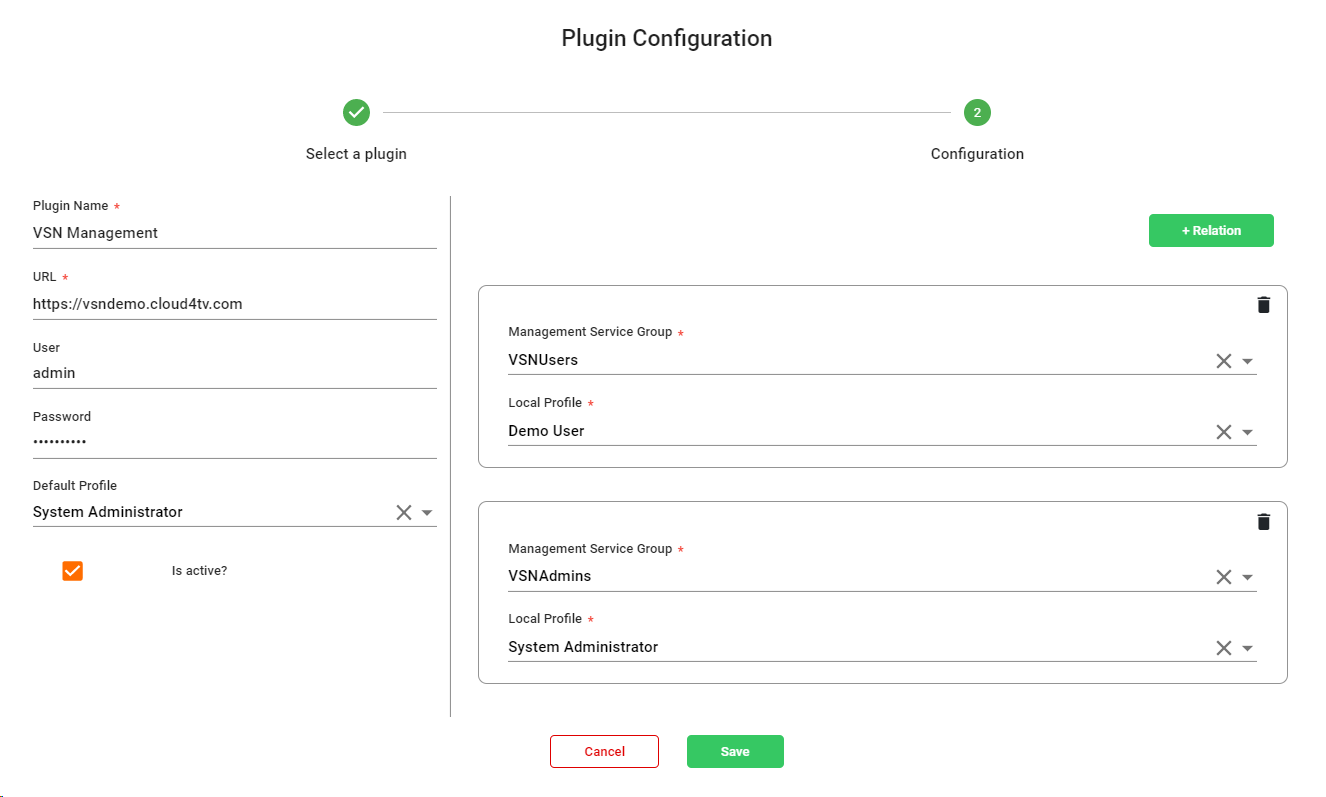This screenshot has width=1326, height=797.
Task: Open the Demo User local profile dropdown
Action: pos(1247,432)
